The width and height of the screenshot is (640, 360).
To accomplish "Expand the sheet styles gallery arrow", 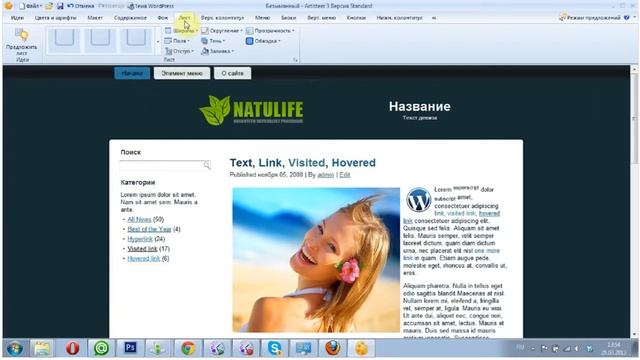I will pos(158,41).
